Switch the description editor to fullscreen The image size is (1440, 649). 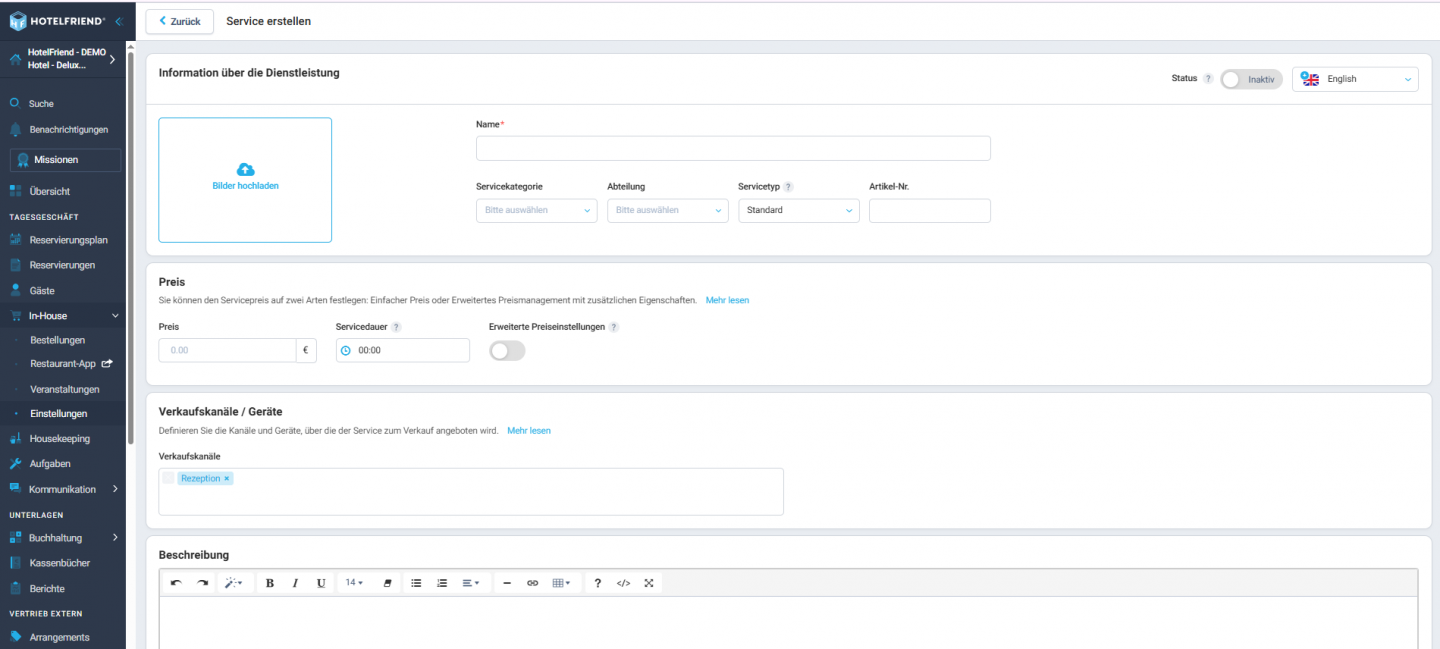(649, 583)
